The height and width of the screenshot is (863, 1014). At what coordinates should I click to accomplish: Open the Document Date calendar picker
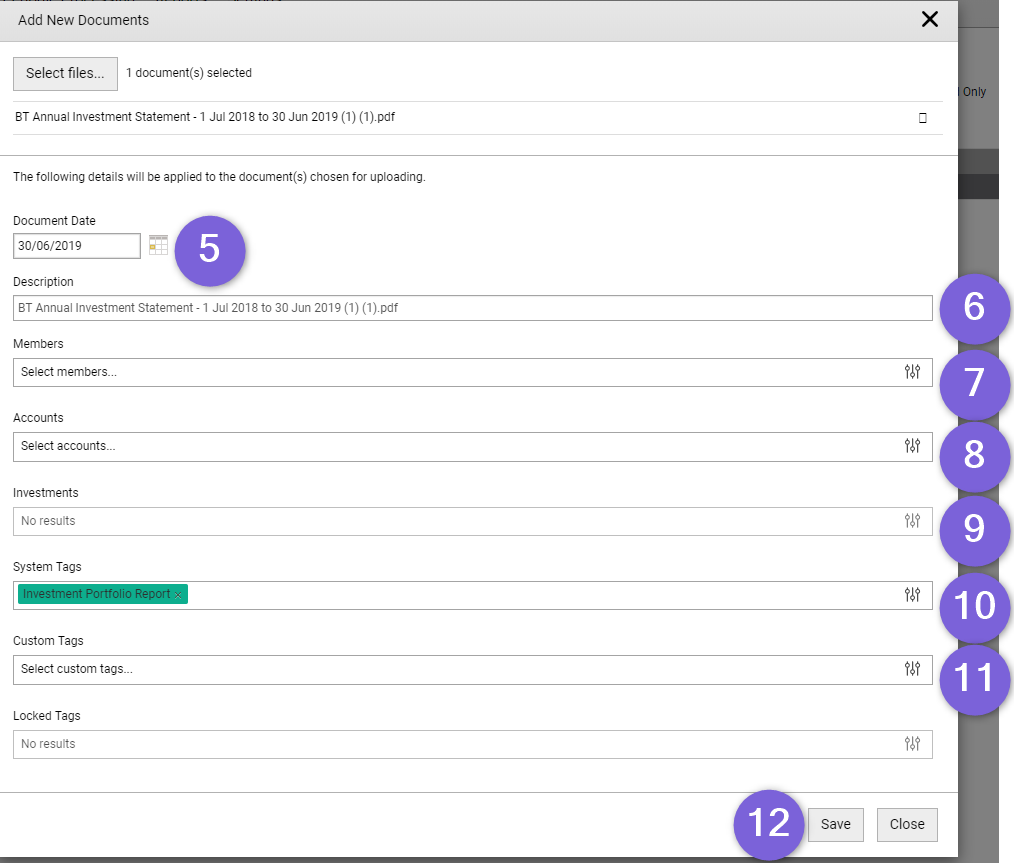coord(158,246)
